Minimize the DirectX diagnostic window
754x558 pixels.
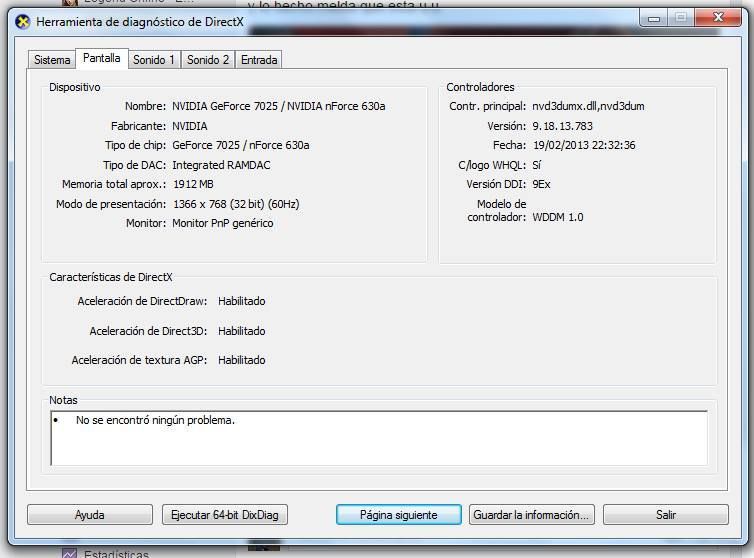pyautogui.click(x=657, y=17)
